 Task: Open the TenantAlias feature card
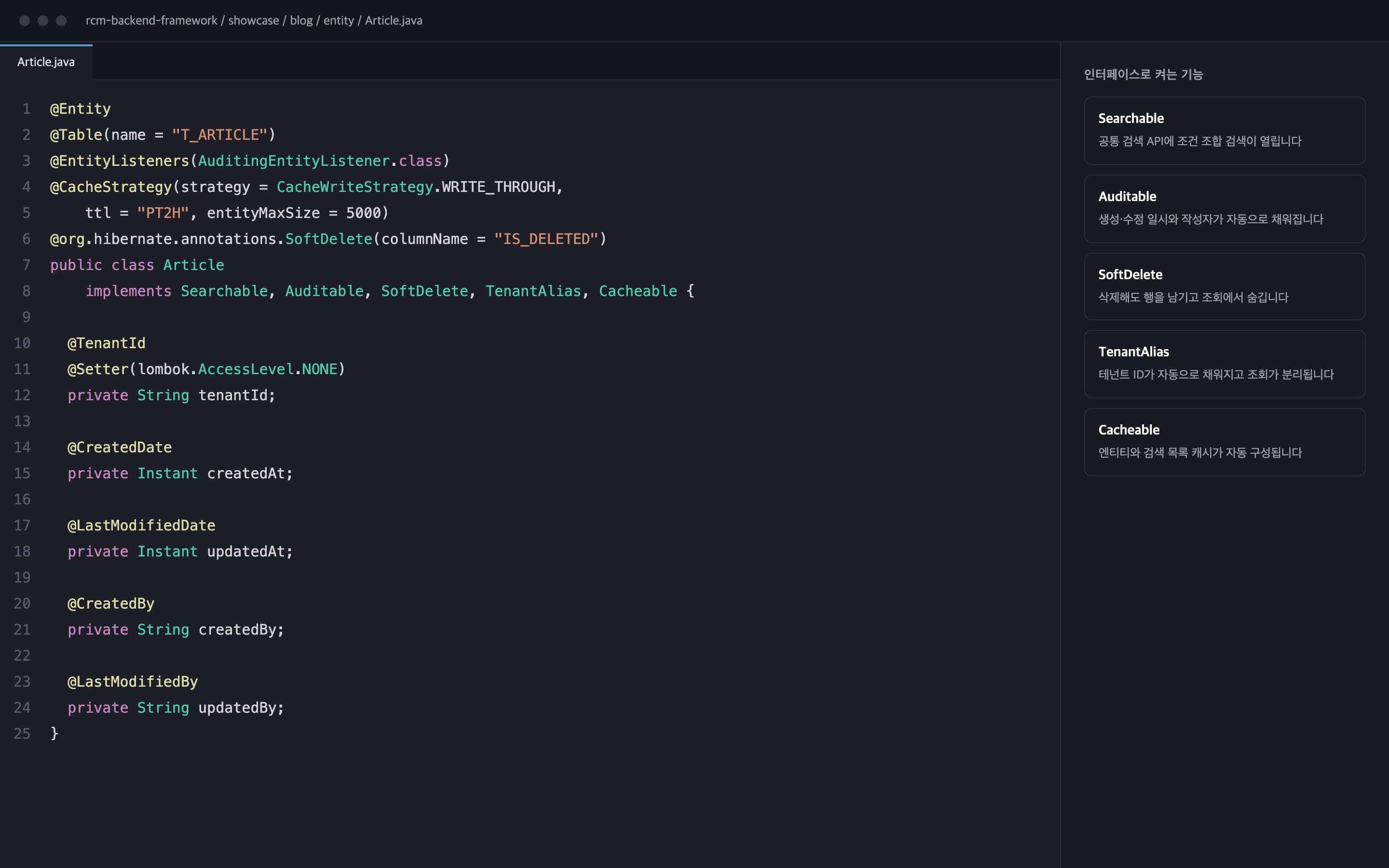[x=1224, y=364]
